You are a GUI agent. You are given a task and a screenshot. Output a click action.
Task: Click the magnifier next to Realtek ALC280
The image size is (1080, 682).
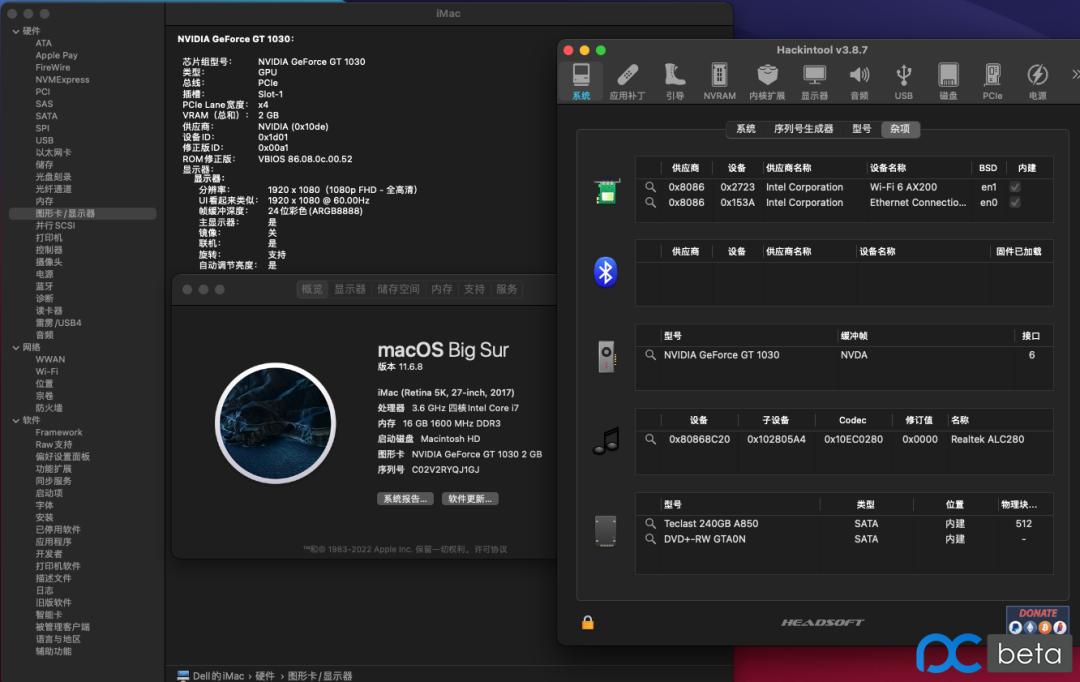(651, 439)
